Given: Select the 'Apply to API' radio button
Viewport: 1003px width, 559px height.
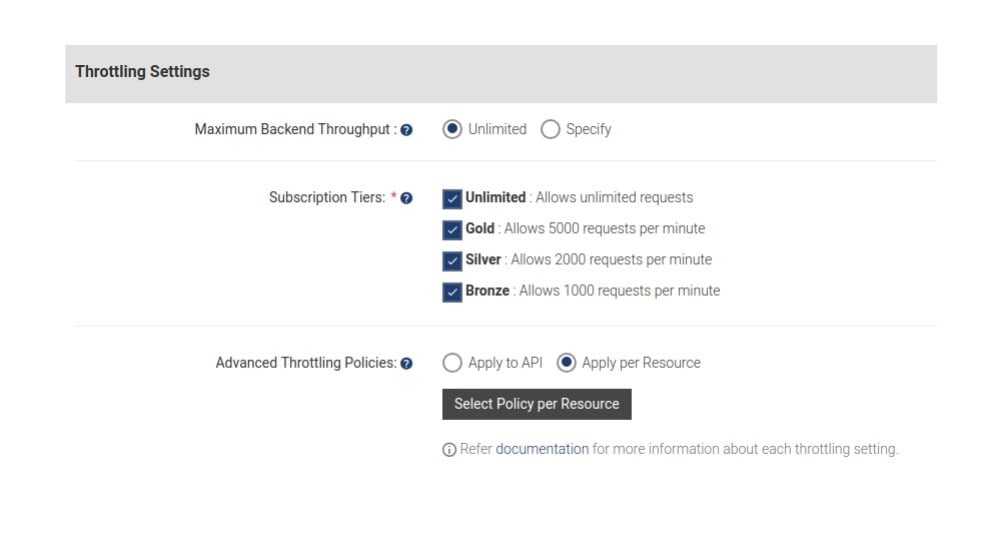Looking at the screenshot, I should (x=452, y=362).
